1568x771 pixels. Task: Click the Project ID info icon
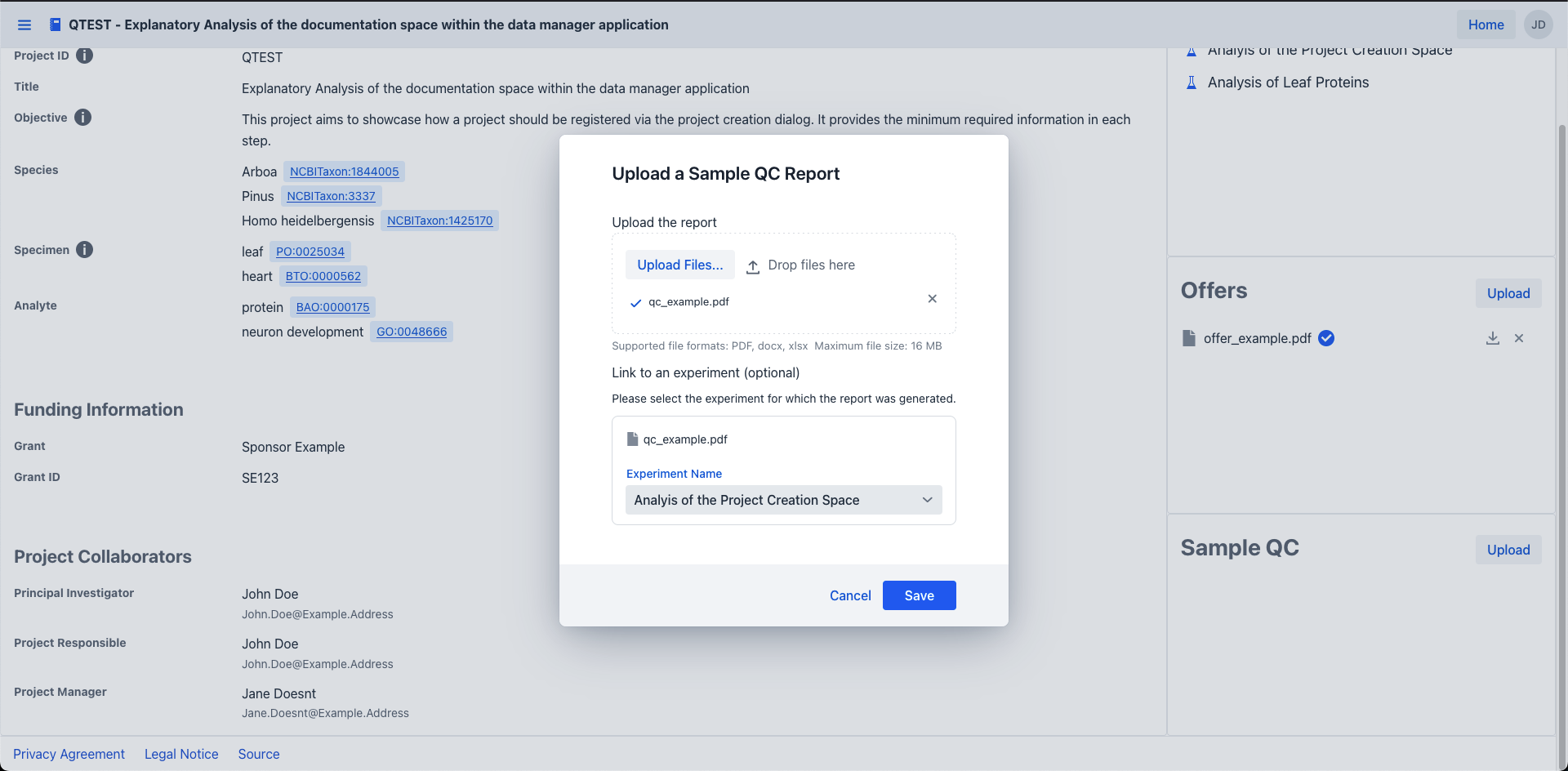click(84, 56)
